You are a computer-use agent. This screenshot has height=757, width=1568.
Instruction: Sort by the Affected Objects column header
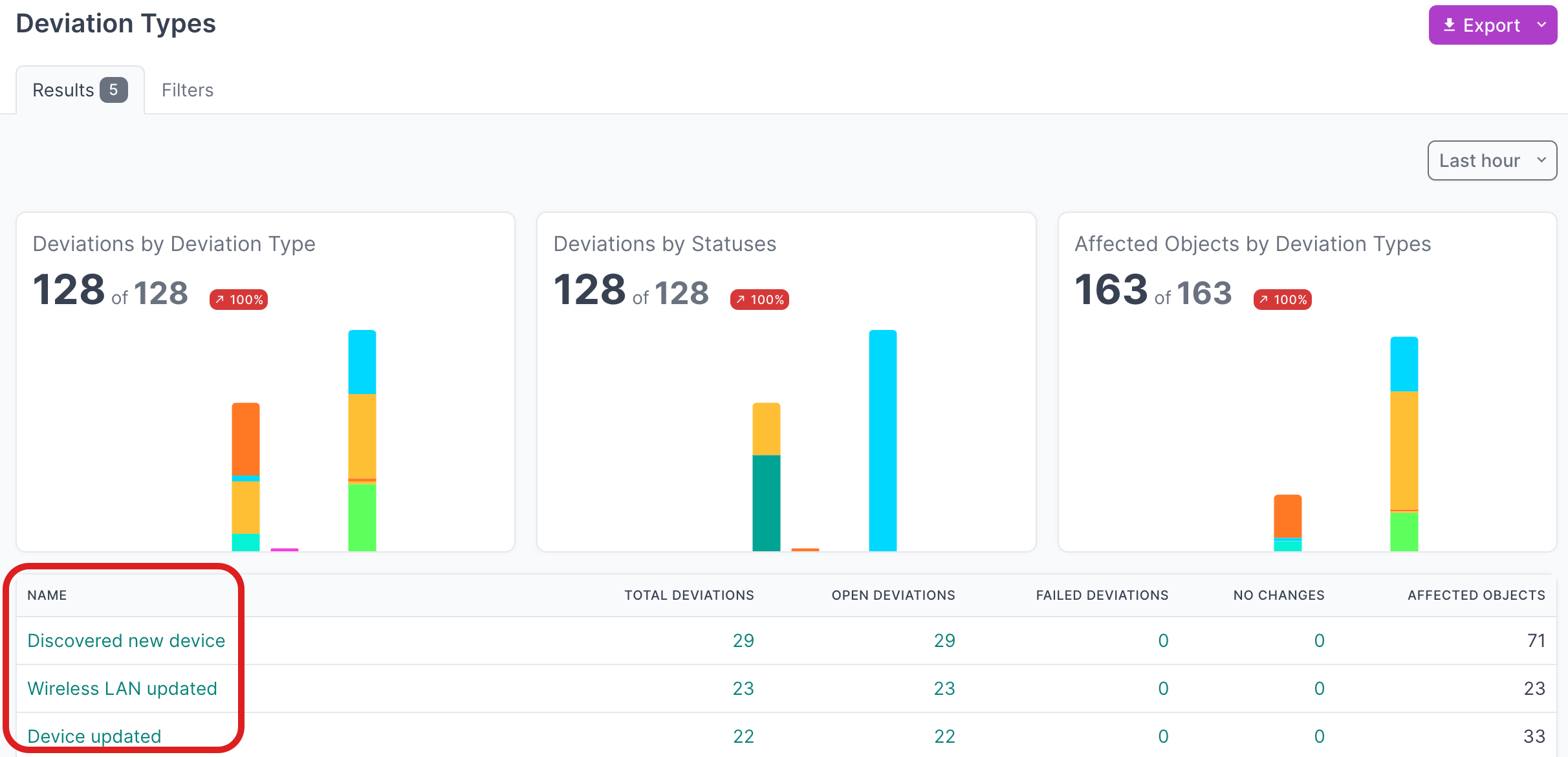pos(1476,595)
